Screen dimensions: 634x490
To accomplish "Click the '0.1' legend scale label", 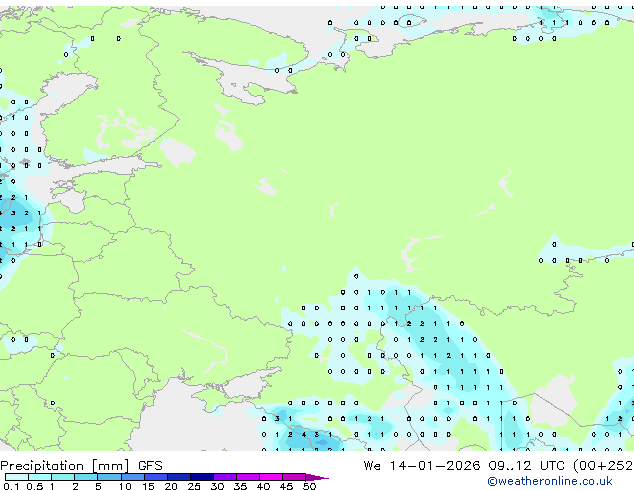I will [x=11, y=486].
